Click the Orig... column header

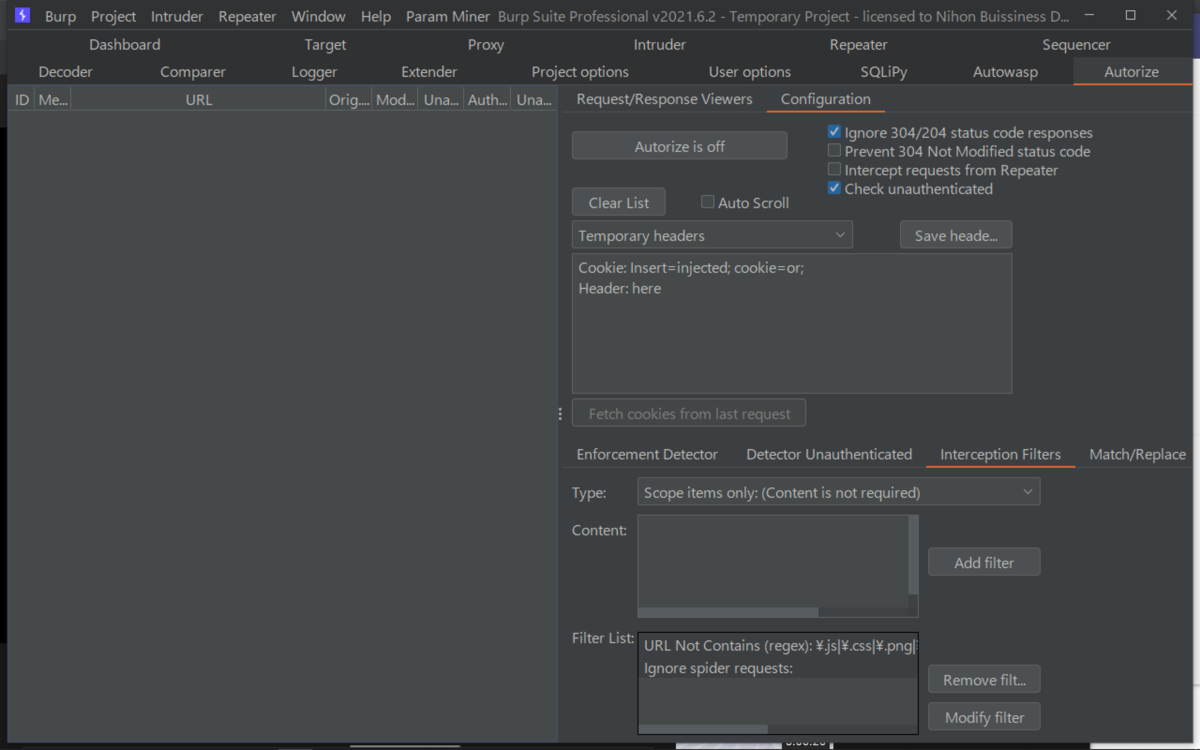(349, 100)
